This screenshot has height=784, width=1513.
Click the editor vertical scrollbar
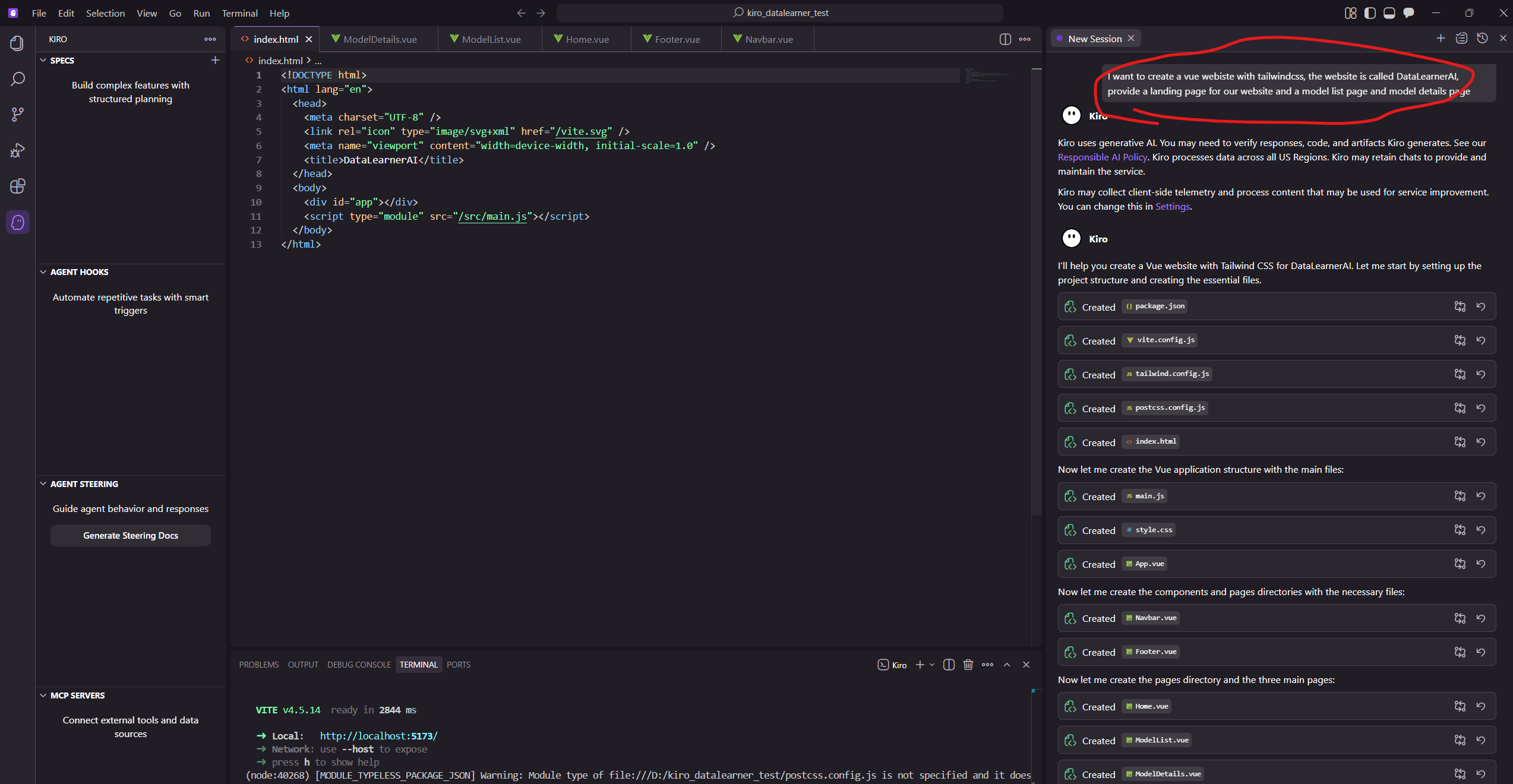click(1037, 291)
